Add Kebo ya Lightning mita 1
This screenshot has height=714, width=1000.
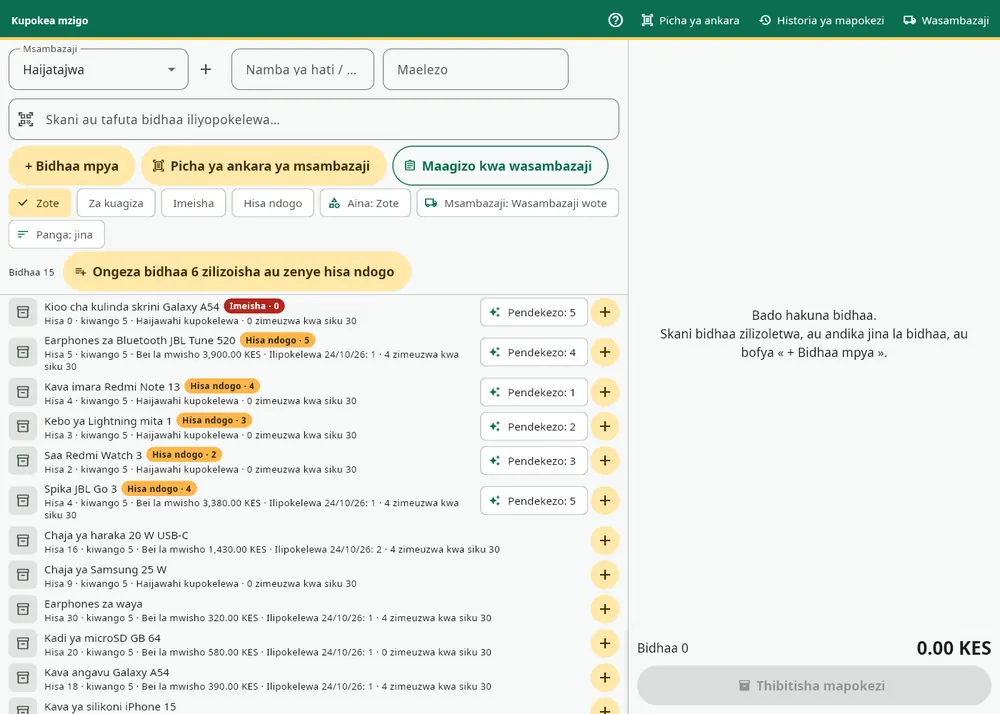click(x=605, y=426)
